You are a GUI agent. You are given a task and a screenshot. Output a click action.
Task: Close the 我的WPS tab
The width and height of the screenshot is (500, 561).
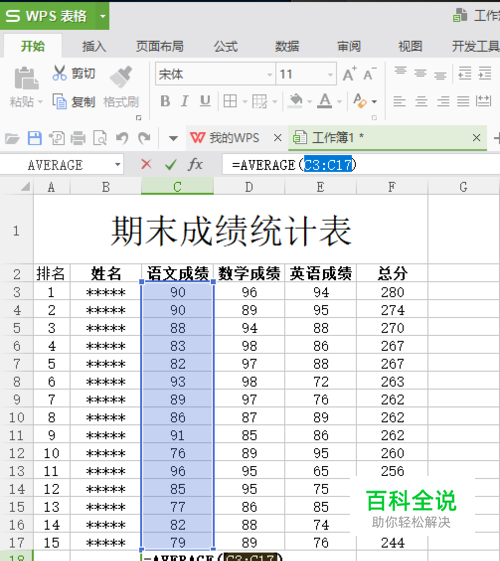pos(278,138)
